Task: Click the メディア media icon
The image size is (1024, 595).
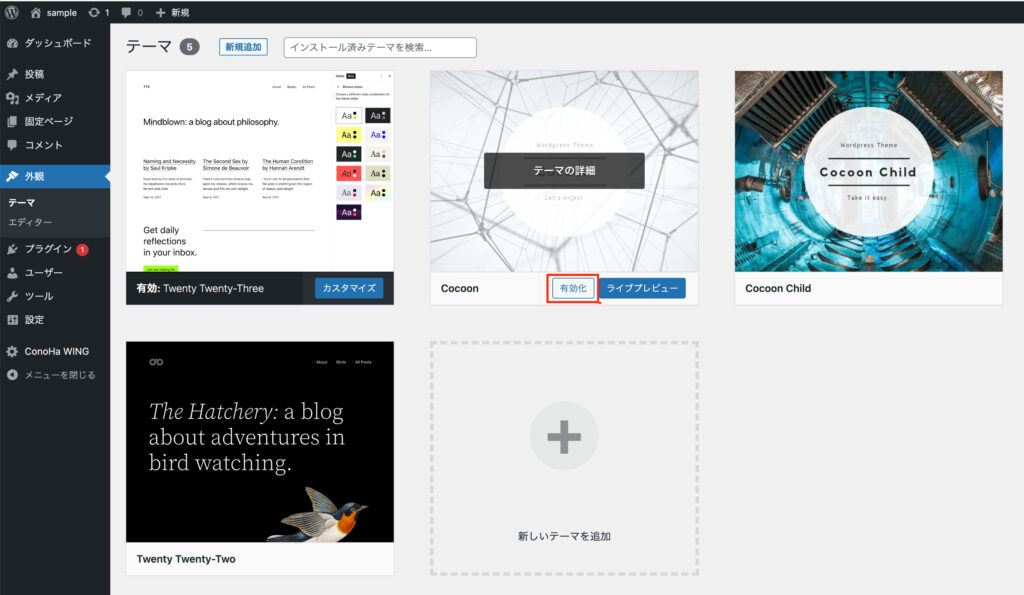Action: point(12,98)
